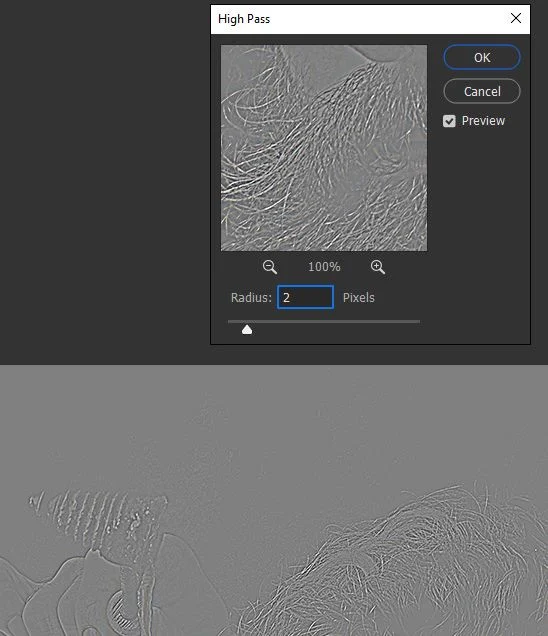The image size is (548, 636).
Task: Click the 100% zoom level readout
Action: [324, 267]
